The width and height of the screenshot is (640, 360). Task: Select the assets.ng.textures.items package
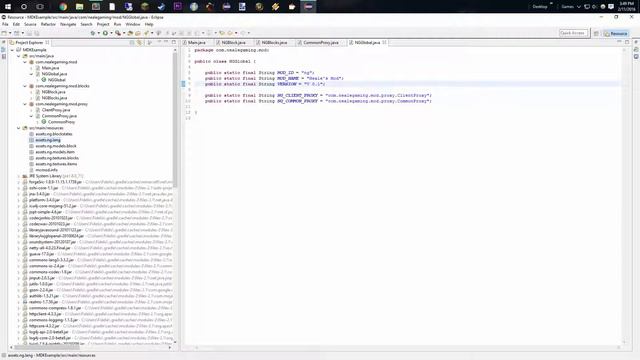point(56,164)
